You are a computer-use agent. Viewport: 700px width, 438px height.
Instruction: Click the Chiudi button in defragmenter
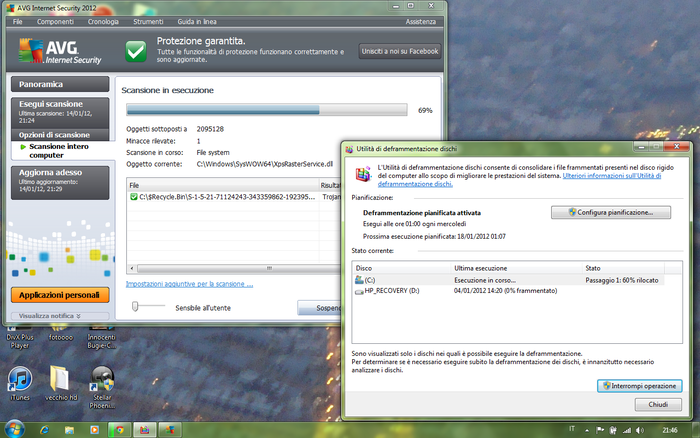658,405
